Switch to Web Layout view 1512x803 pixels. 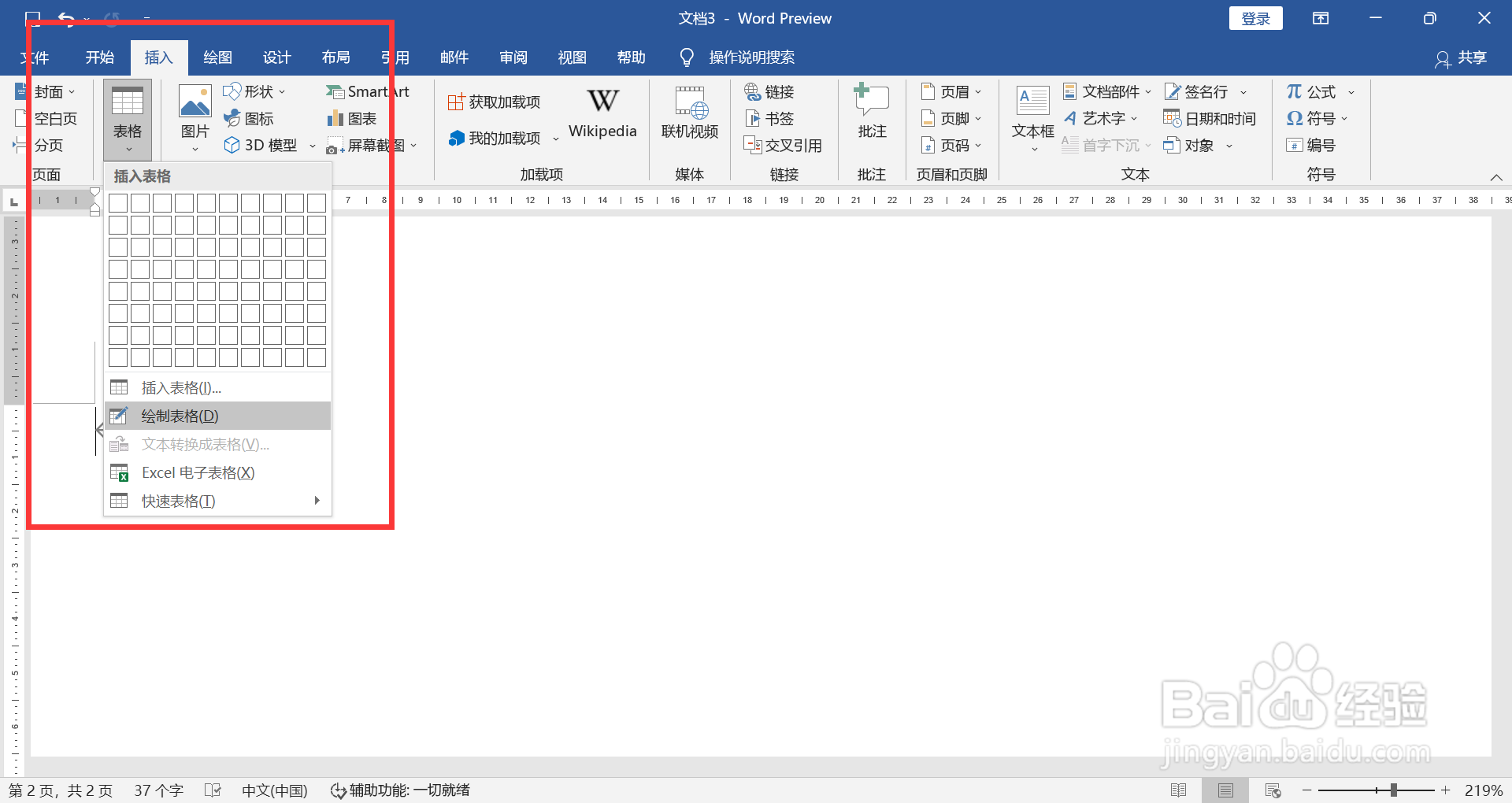click(1273, 790)
